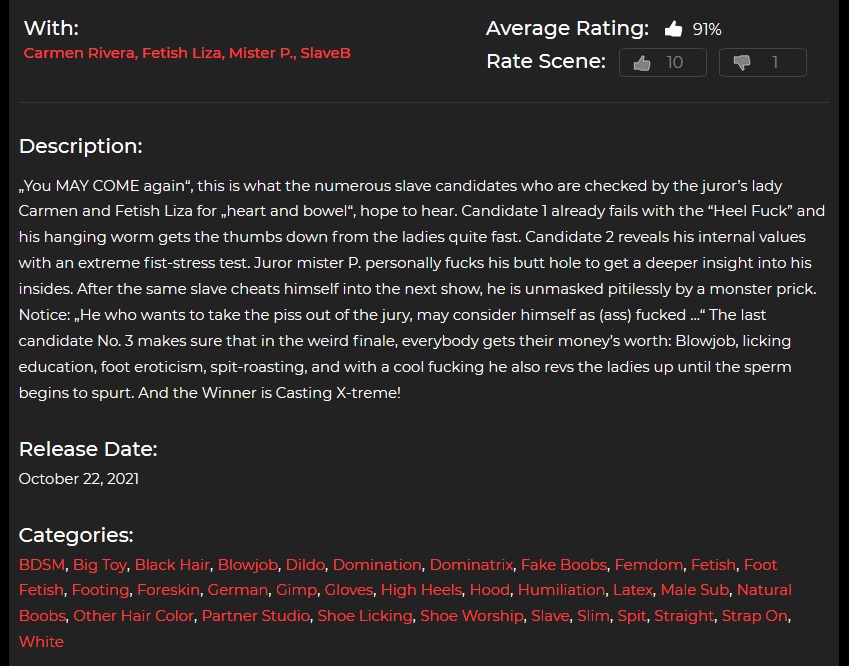Open the SlaveB performer link
849x666 pixels.
pos(325,53)
